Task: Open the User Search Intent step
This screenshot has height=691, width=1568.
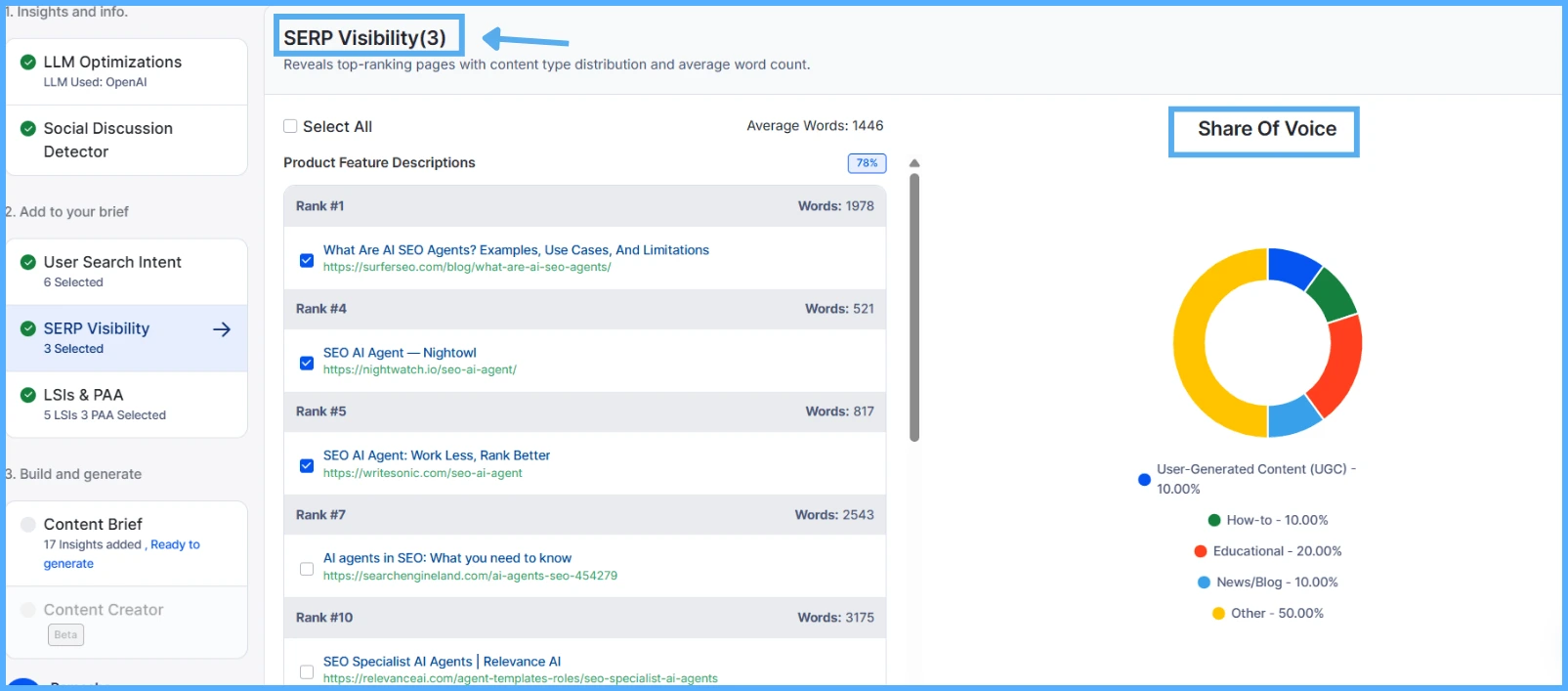Action: point(112,262)
